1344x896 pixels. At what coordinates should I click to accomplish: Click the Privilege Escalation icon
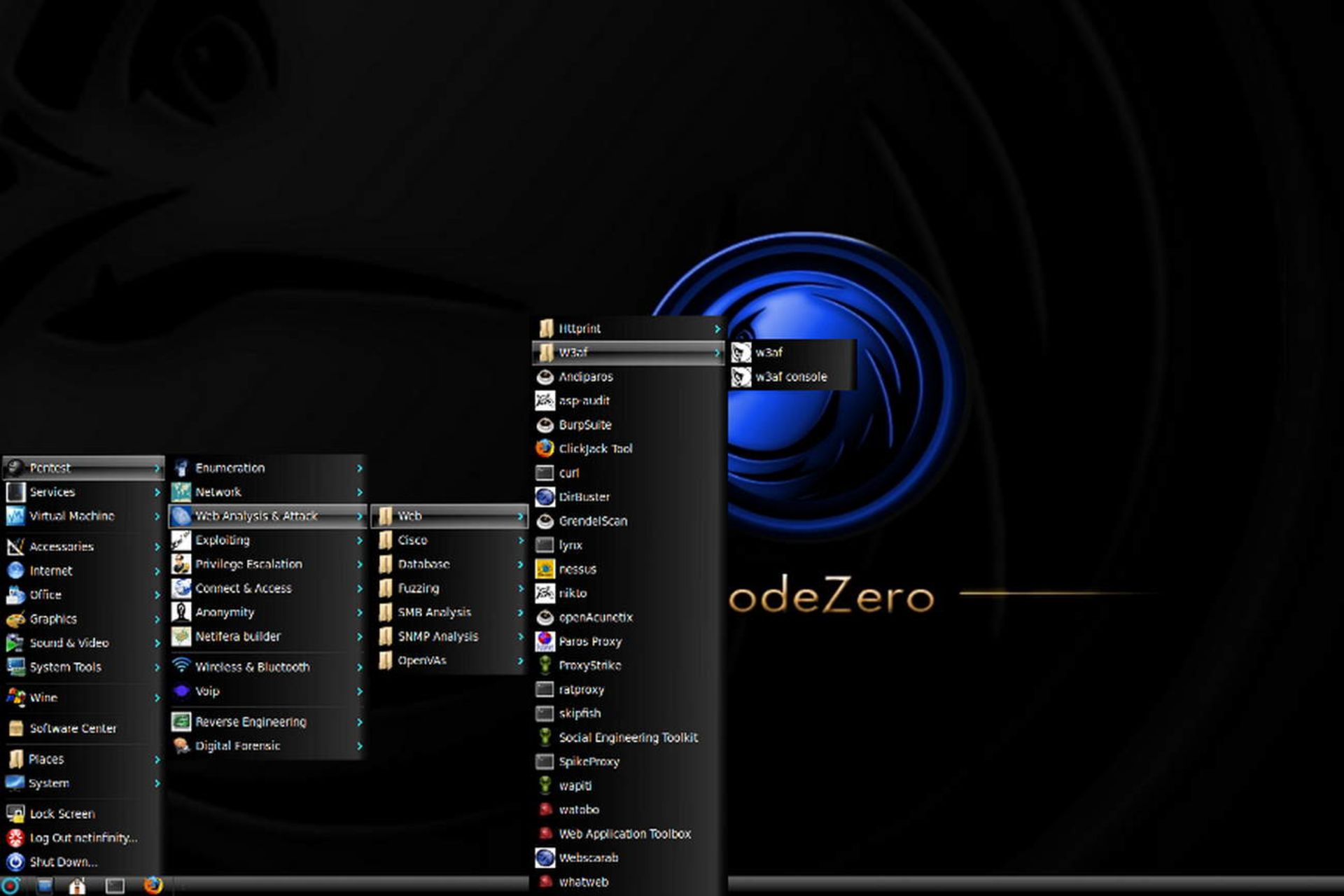(181, 563)
